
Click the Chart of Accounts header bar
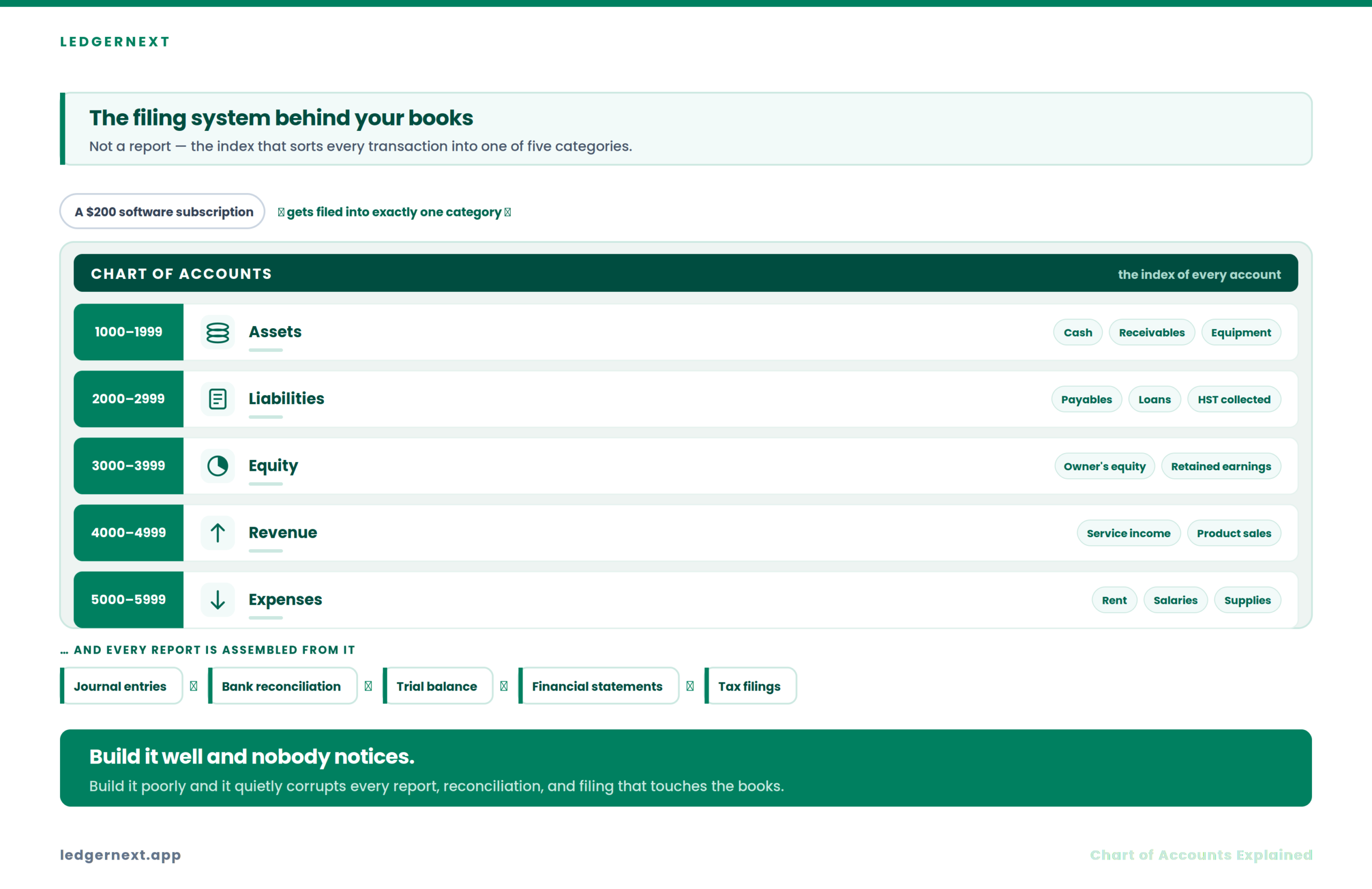pyautogui.click(x=686, y=273)
